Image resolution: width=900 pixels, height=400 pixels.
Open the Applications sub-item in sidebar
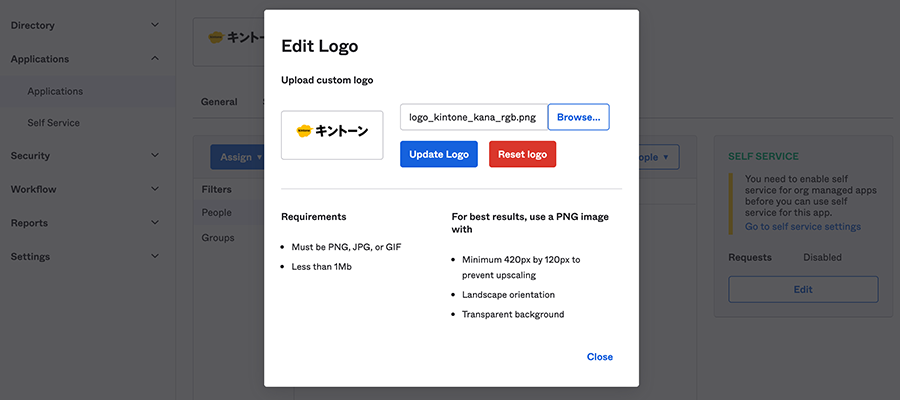coord(55,91)
